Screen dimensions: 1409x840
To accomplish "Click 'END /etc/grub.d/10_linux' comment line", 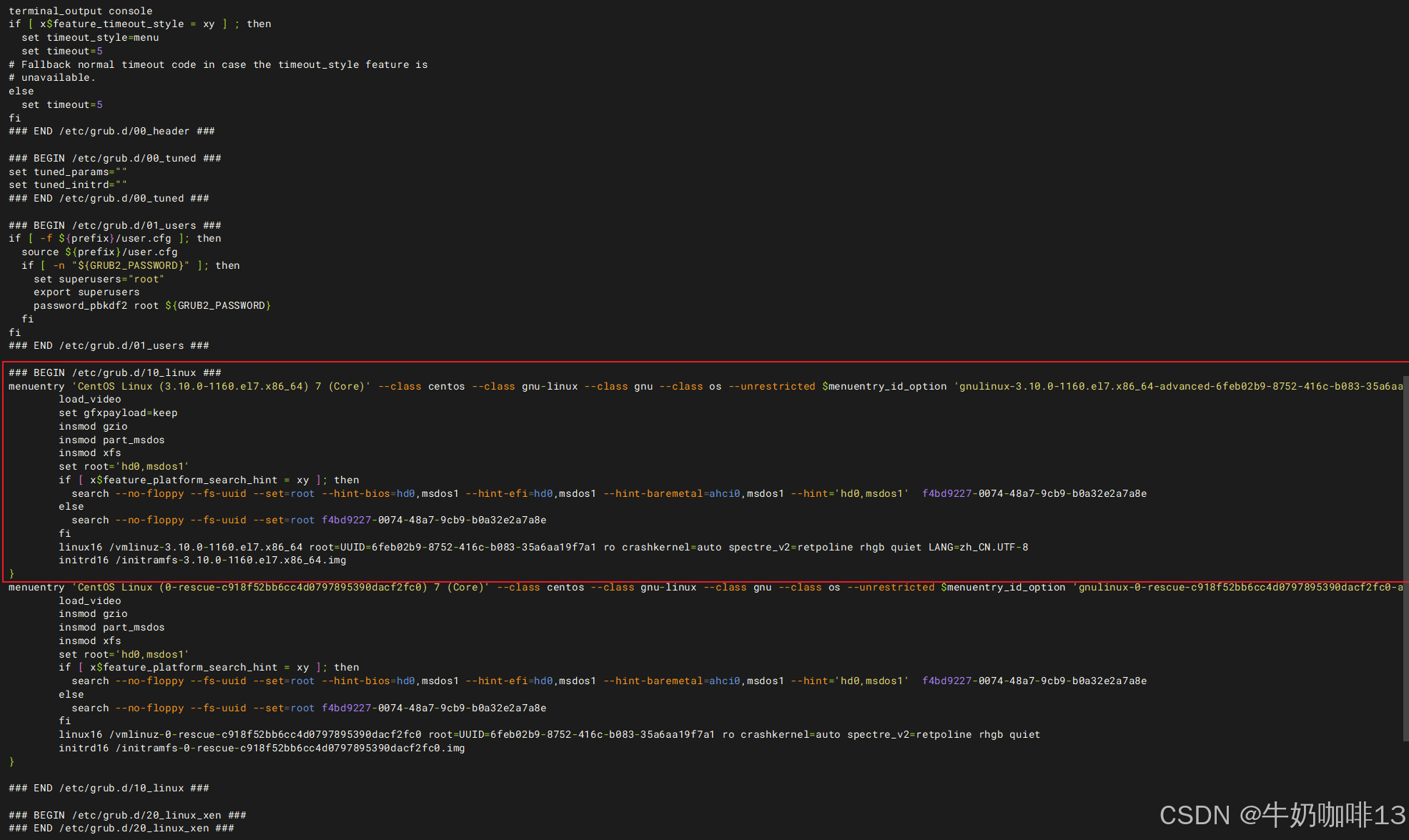I will 109,788.
